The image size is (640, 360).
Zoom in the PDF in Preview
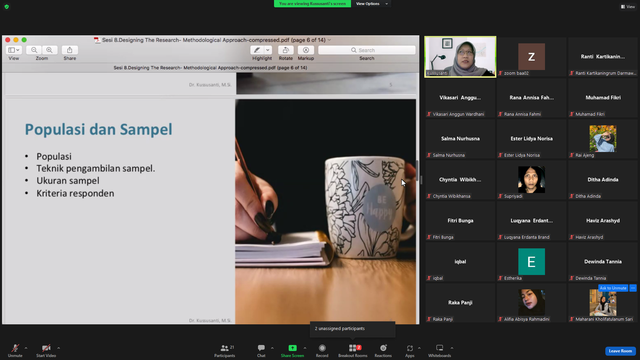[x=49, y=50]
